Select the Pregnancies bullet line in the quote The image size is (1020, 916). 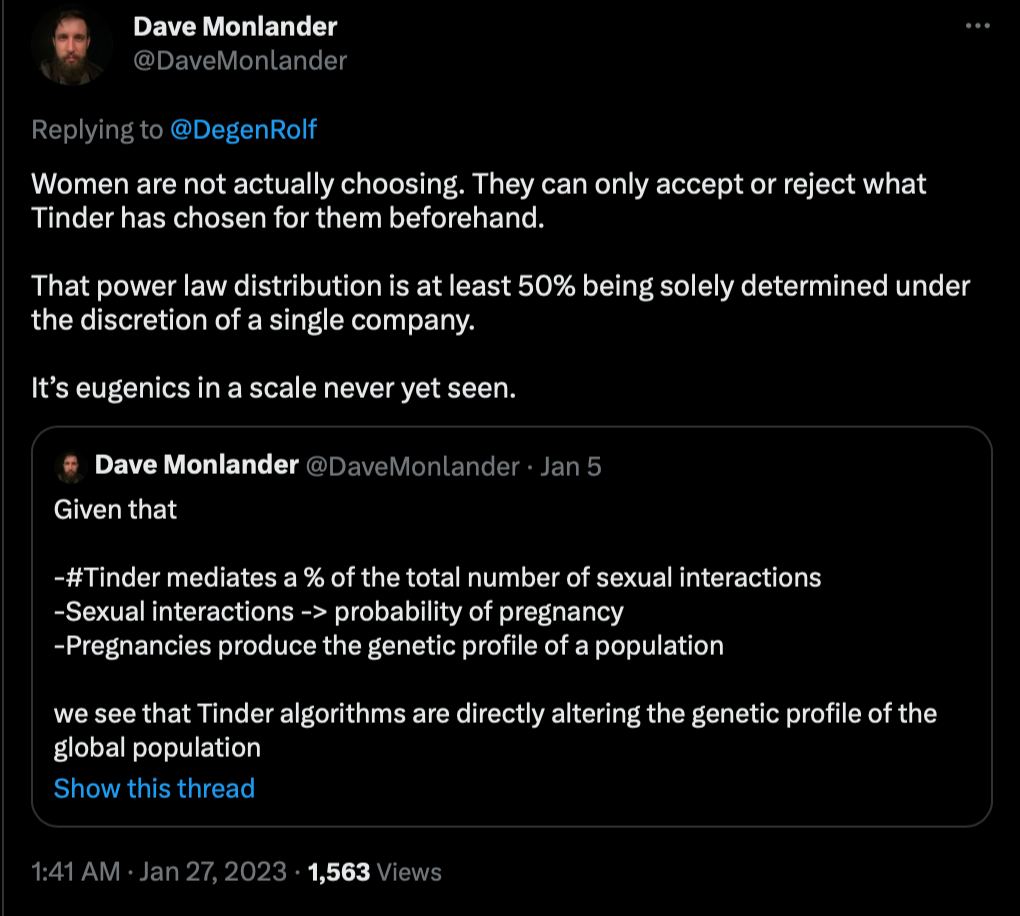[x=388, y=645]
